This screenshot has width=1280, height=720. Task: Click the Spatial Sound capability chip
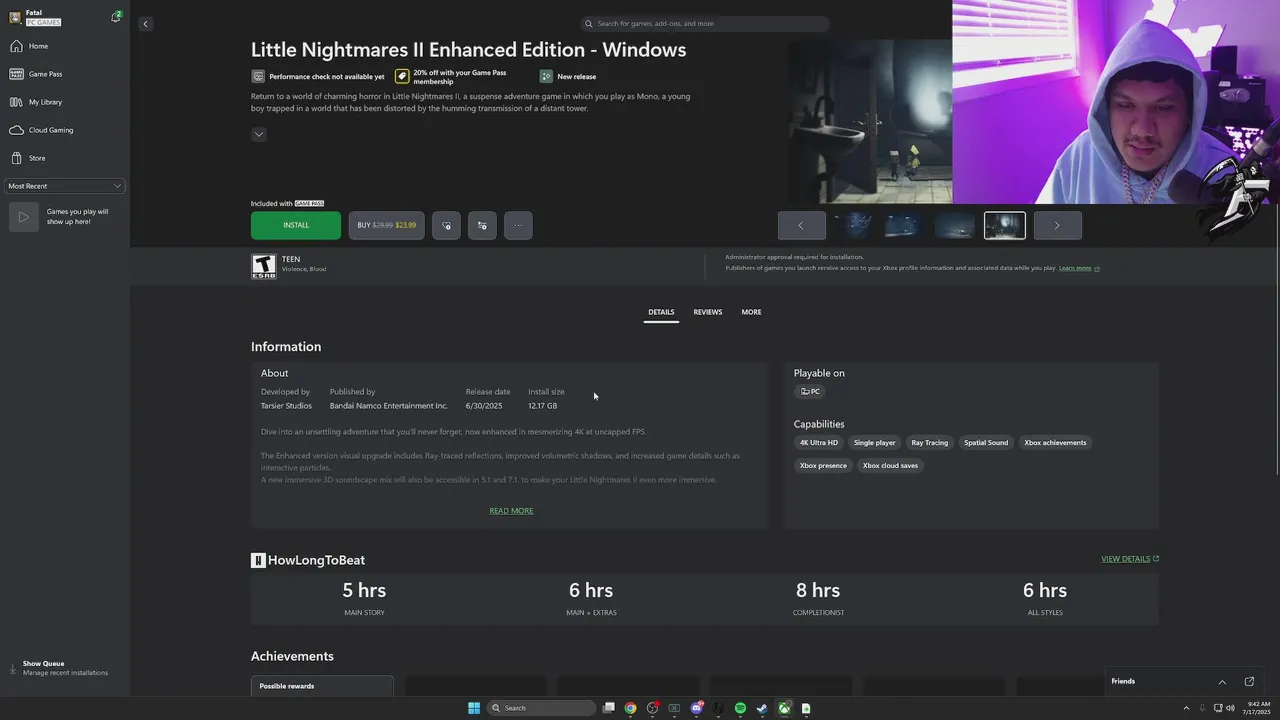[x=986, y=443]
